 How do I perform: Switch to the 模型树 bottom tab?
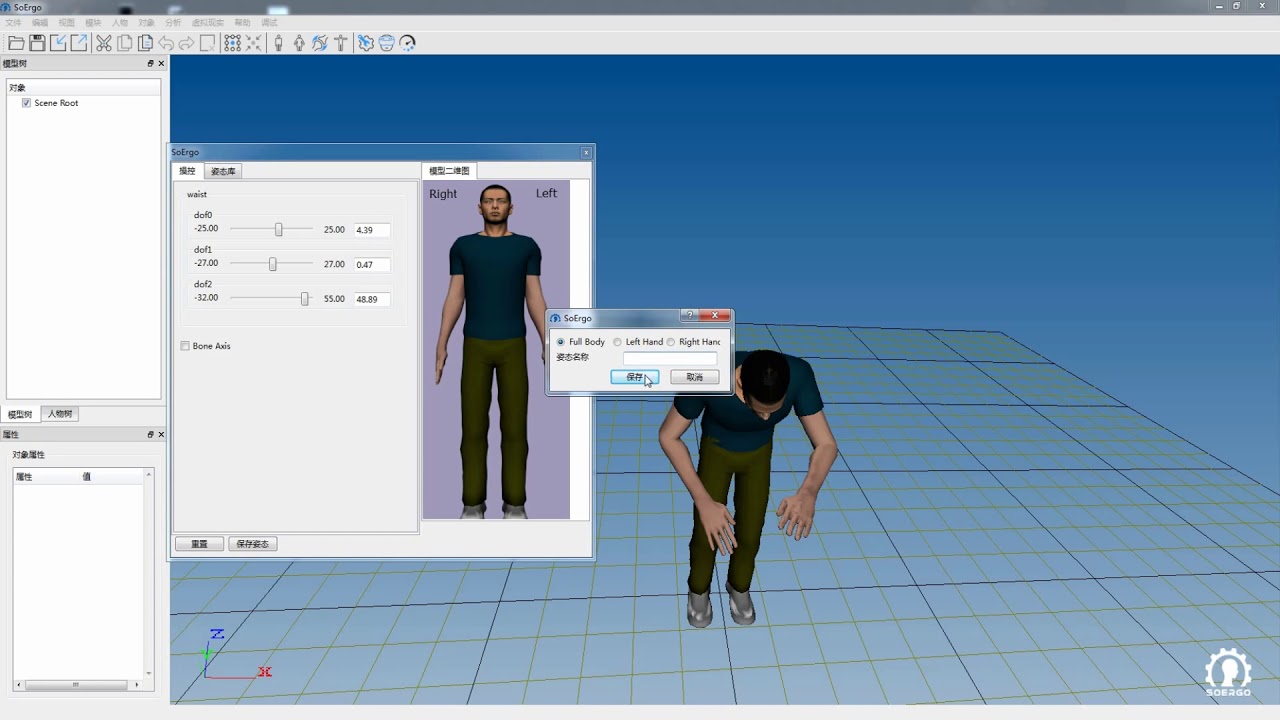click(20, 414)
